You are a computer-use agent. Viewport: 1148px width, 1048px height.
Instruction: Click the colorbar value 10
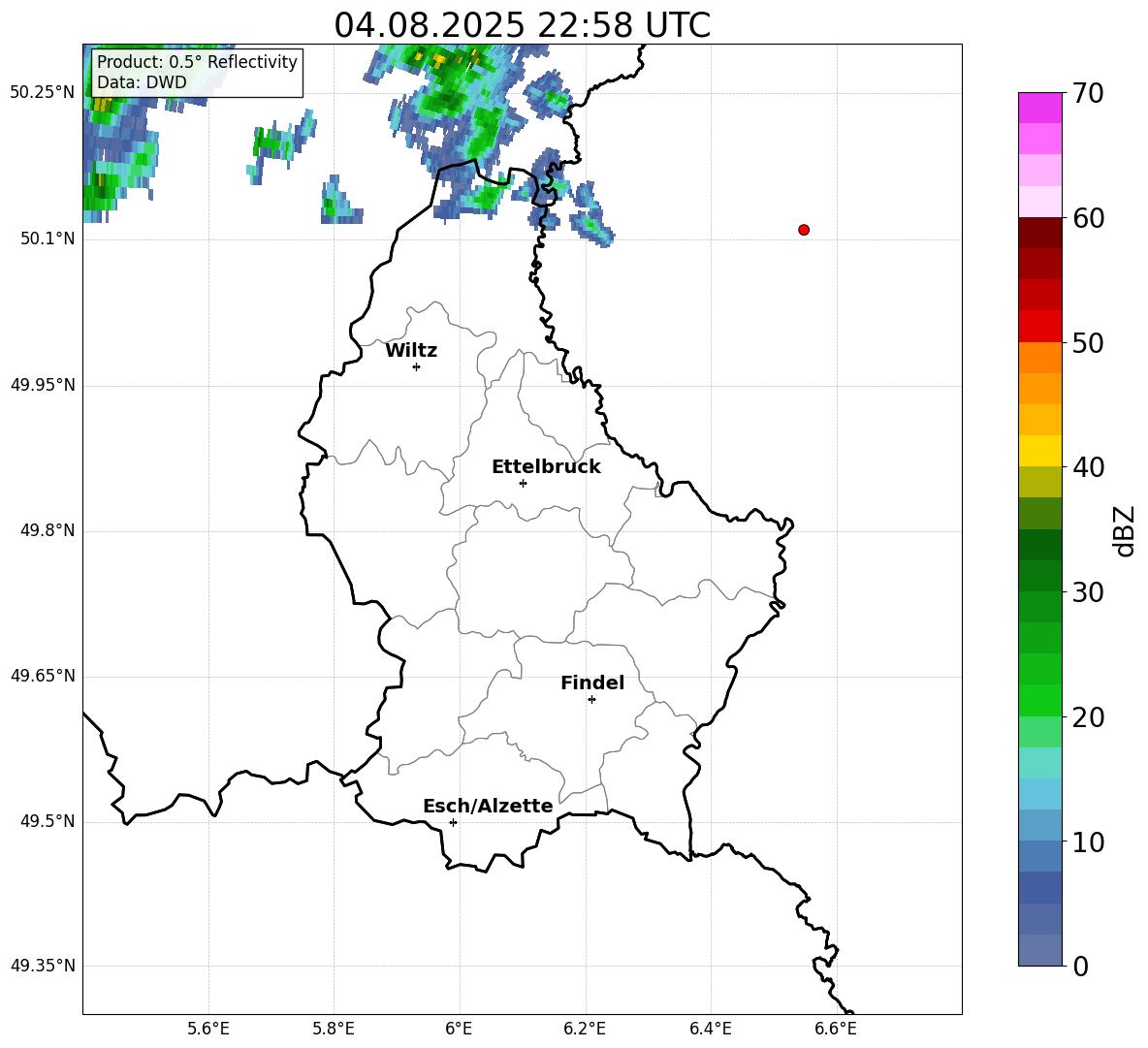click(x=1088, y=842)
